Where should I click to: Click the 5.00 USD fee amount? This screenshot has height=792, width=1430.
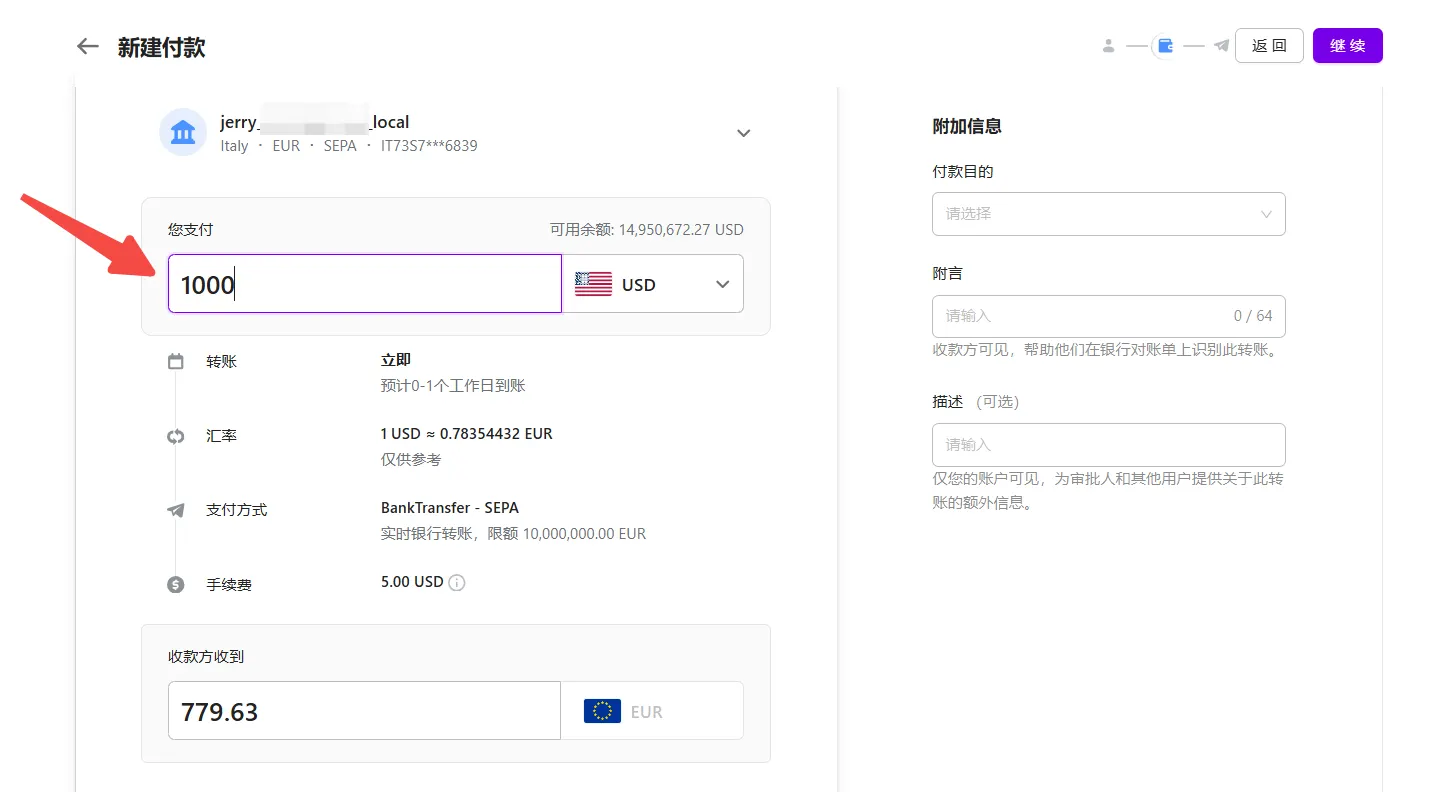coord(412,582)
